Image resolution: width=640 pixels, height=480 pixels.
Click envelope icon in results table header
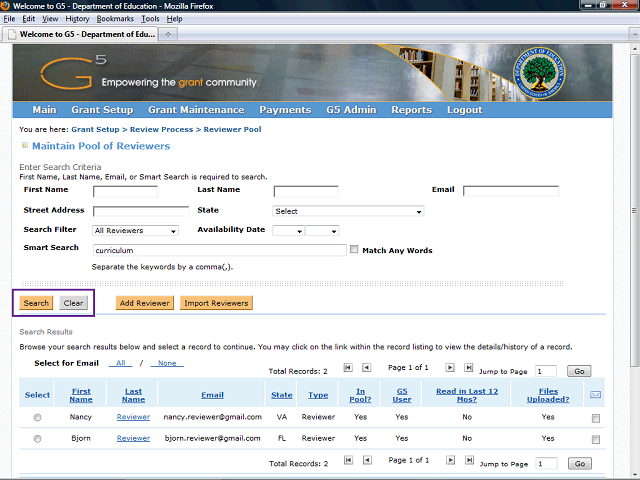click(x=596, y=395)
